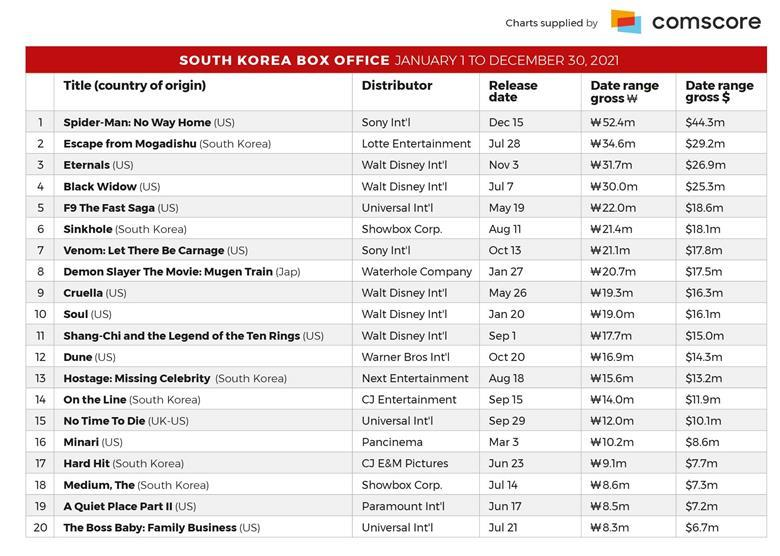Select 'Shang-Chi and the Legend of the Ten Rings'
Viewport: 780px width, 556px height.
[x=182, y=336]
